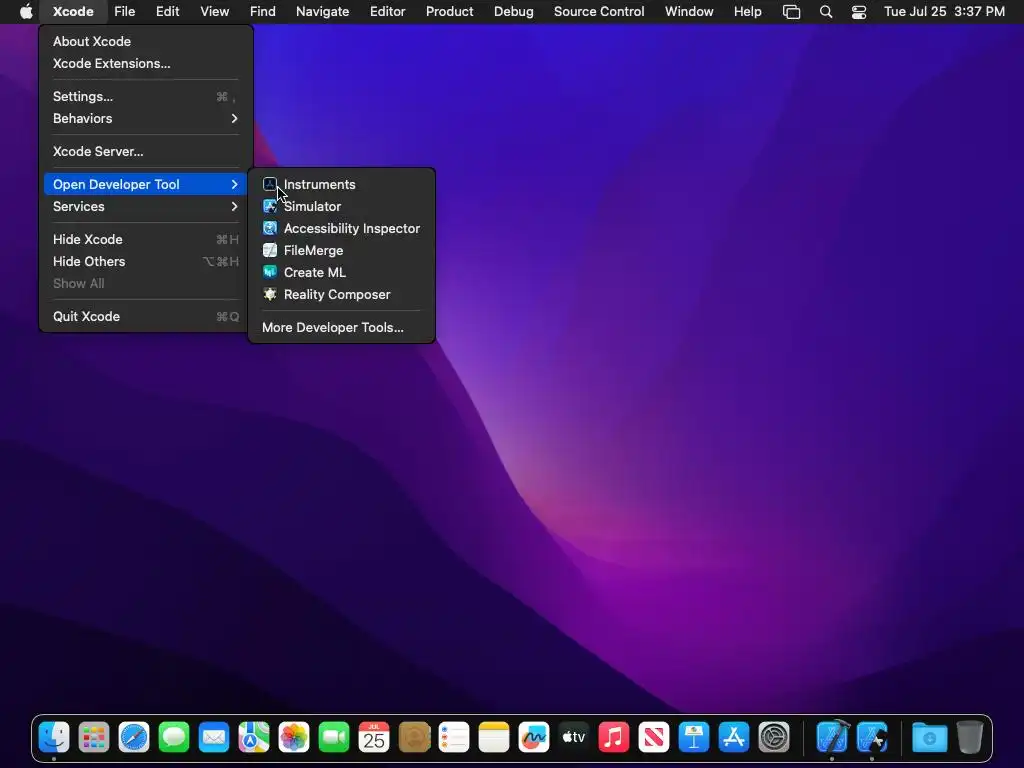Open System Settings from the Dock

[x=774, y=738]
